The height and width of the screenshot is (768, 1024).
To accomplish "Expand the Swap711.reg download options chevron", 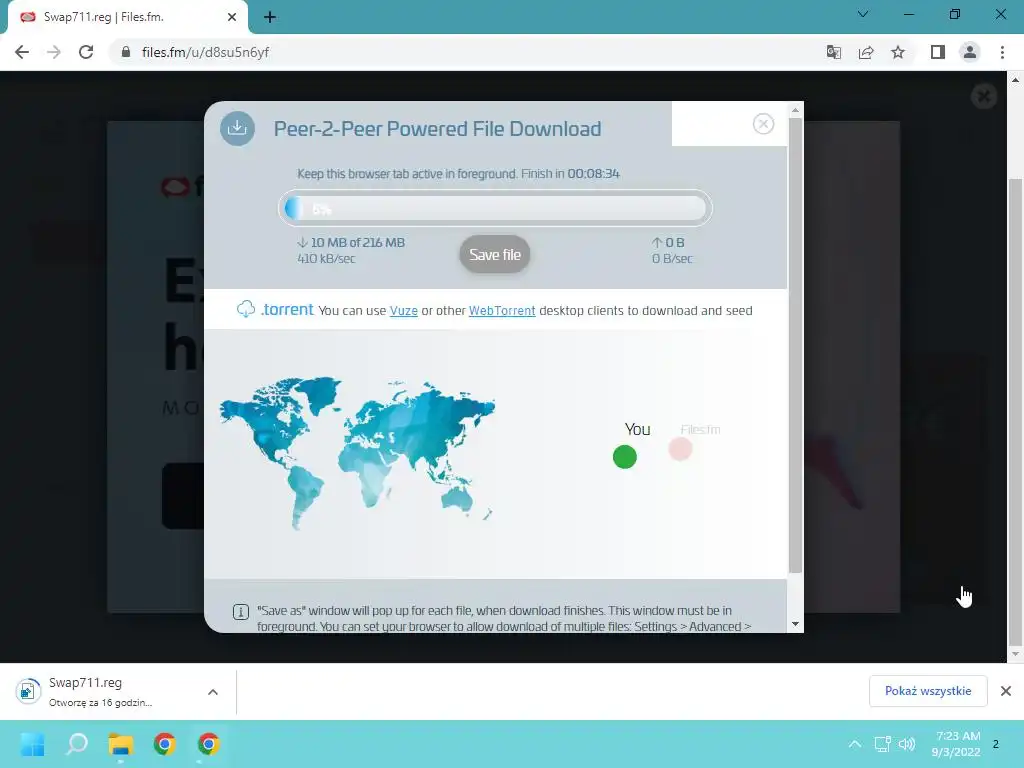I will click(213, 692).
